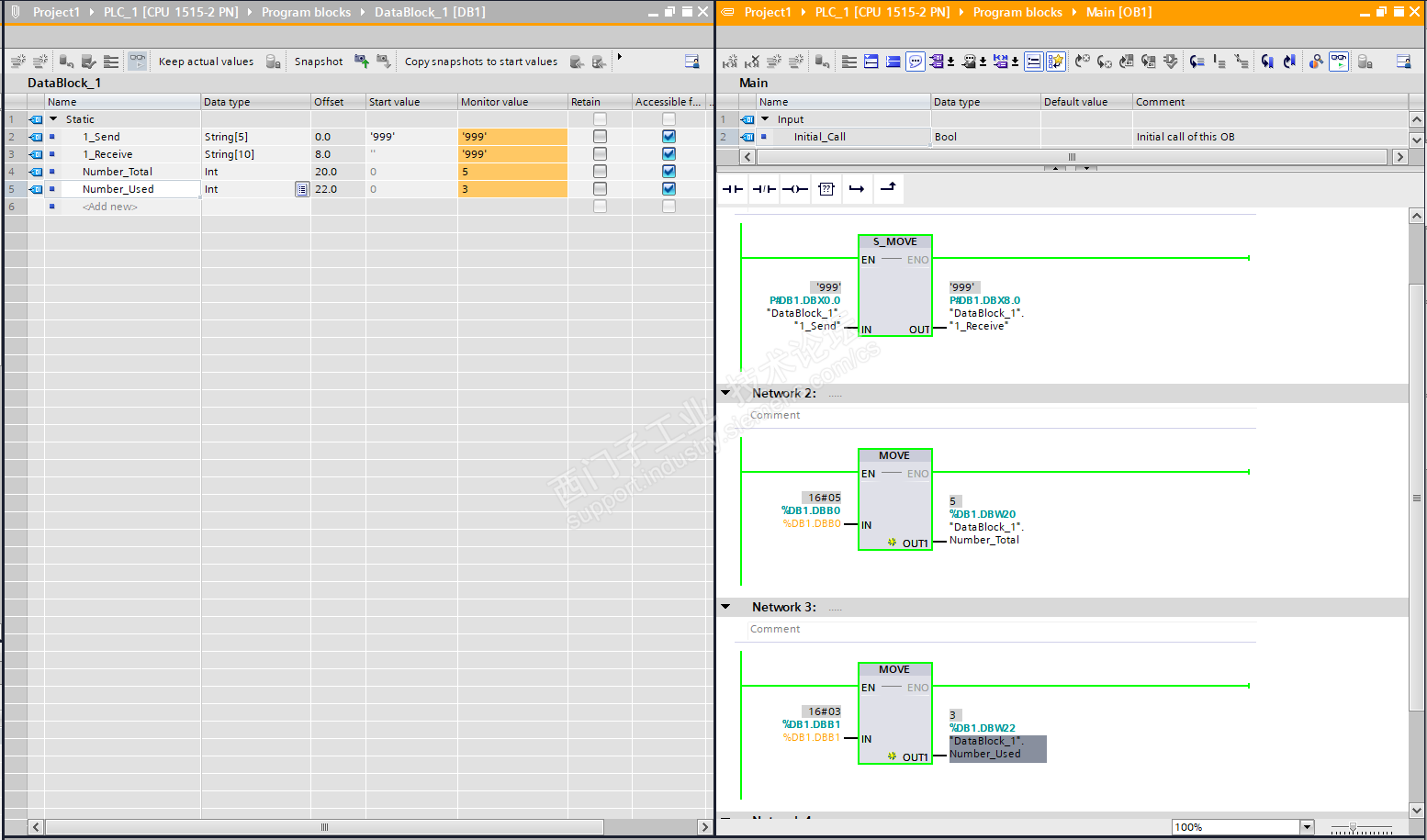
Task: Click the 100% zoom field
Action: click(1235, 827)
